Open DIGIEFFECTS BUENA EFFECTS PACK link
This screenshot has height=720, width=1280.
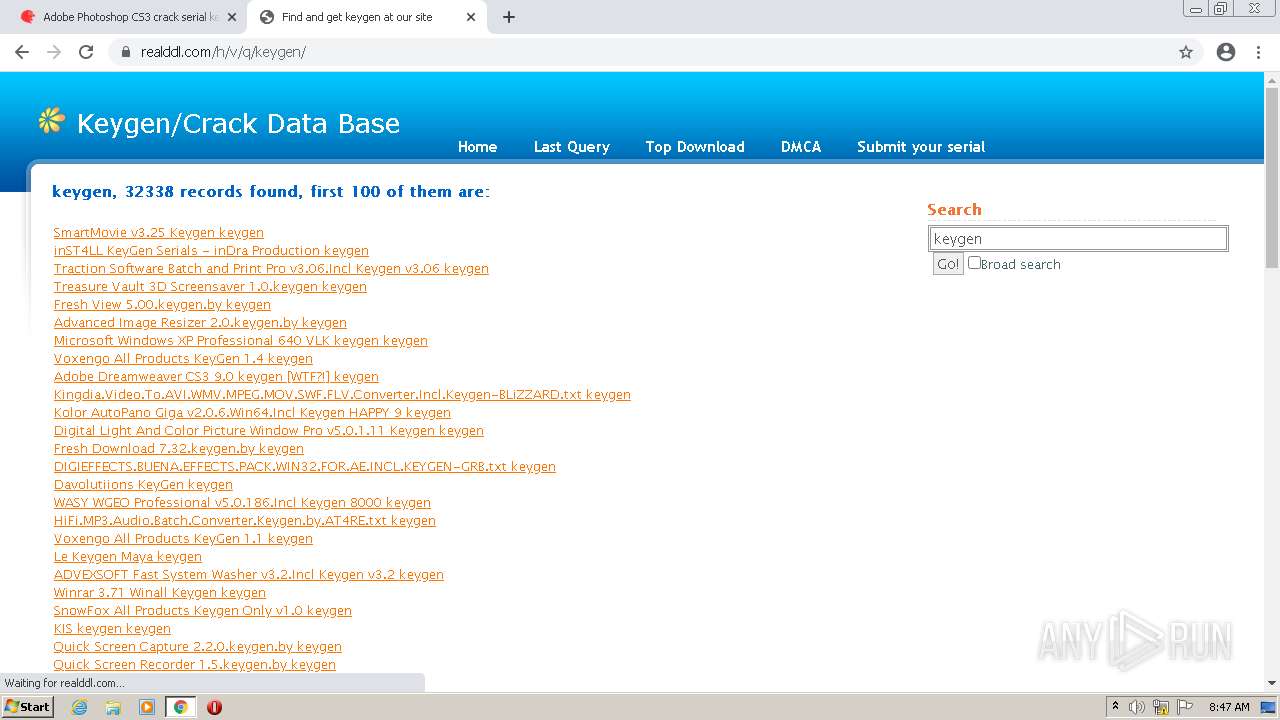pyautogui.click(x=304, y=467)
